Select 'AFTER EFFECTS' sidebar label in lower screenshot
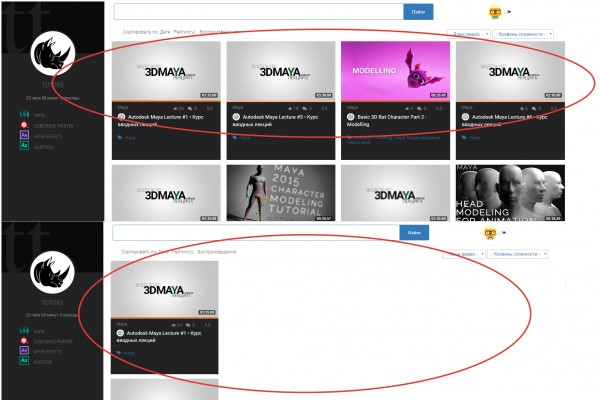 click(x=47, y=352)
